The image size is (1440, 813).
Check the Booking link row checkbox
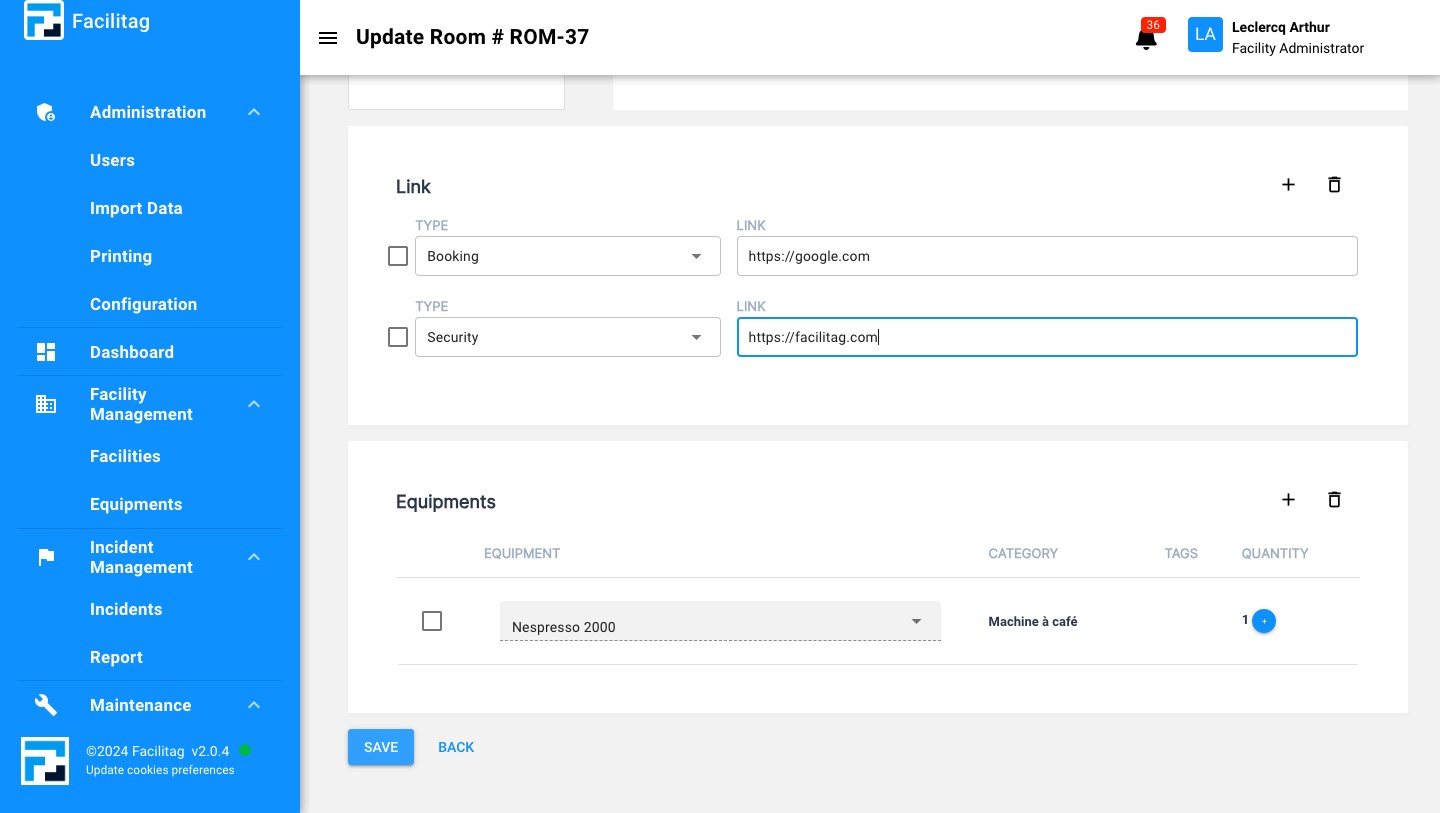(398, 256)
